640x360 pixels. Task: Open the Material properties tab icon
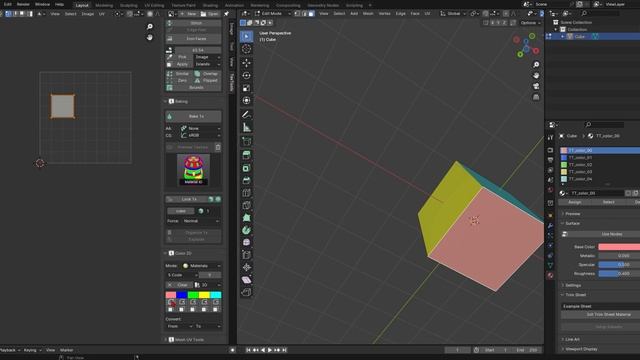[x=550, y=276]
